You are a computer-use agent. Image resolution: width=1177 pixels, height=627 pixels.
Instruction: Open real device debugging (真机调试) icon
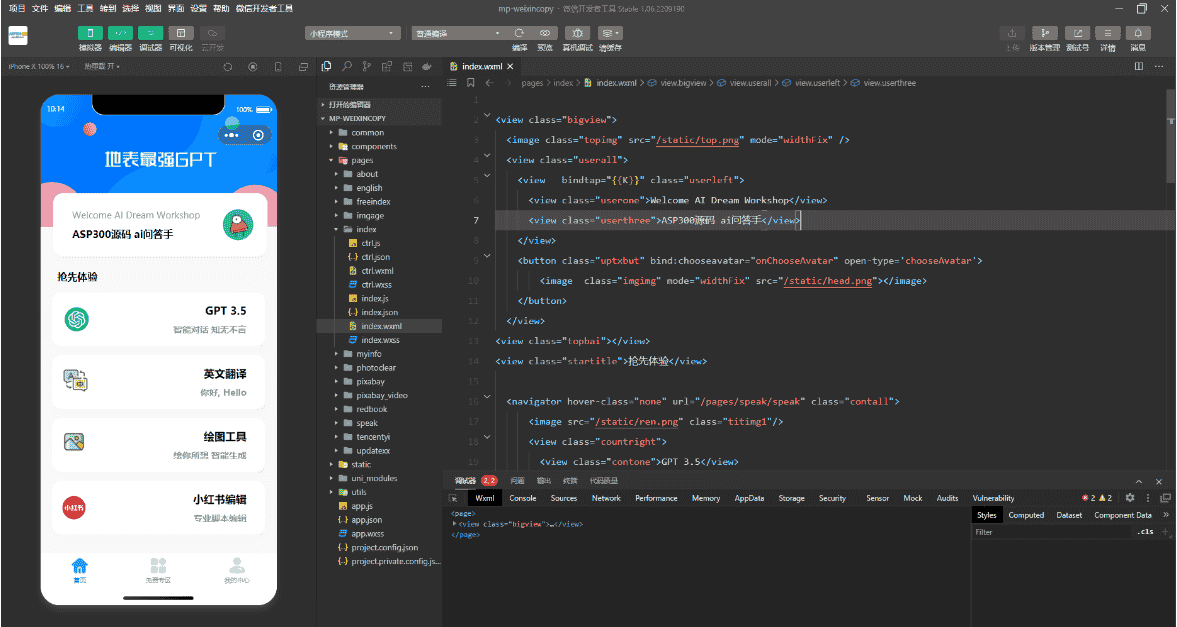[577, 33]
